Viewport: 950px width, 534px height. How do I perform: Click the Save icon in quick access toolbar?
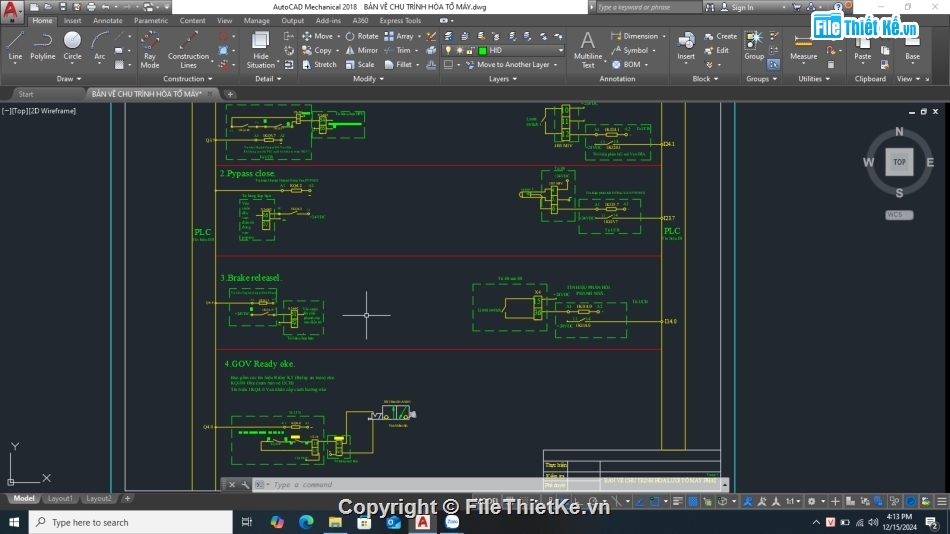(x=62, y=7)
